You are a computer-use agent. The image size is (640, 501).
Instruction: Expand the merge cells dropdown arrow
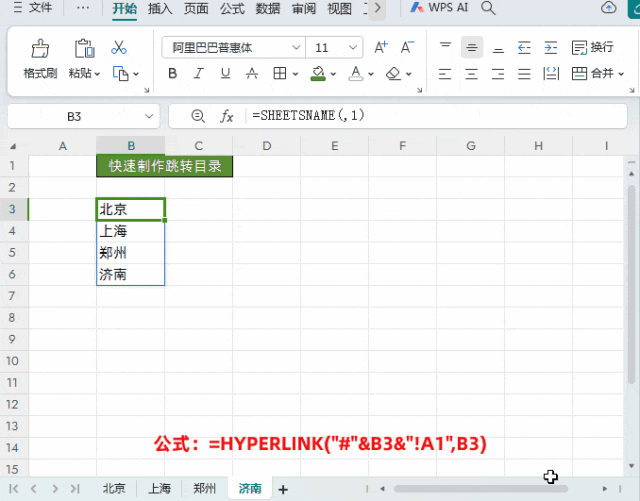pos(621,74)
